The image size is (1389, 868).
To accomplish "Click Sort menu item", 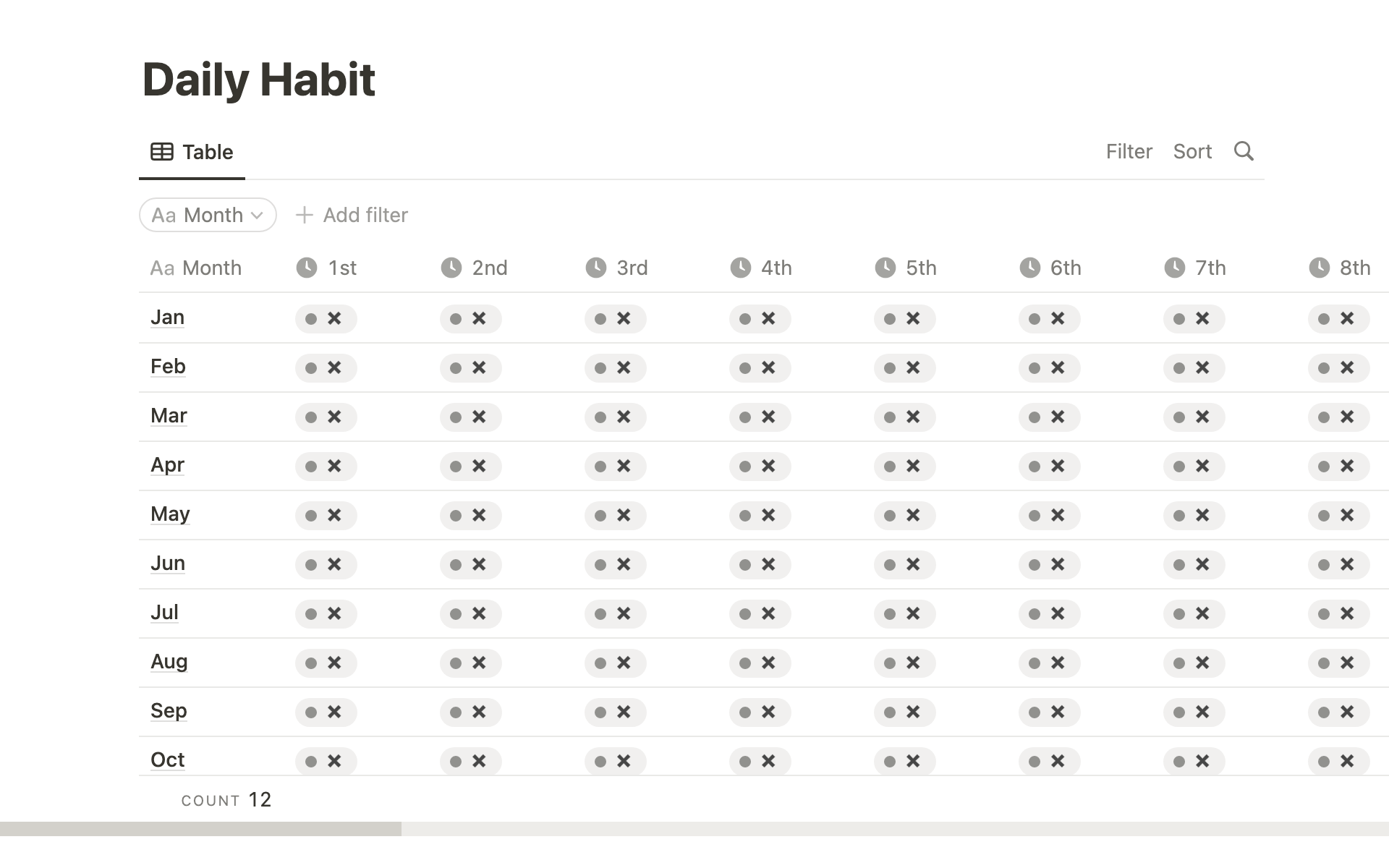I will click(1192, 152).
